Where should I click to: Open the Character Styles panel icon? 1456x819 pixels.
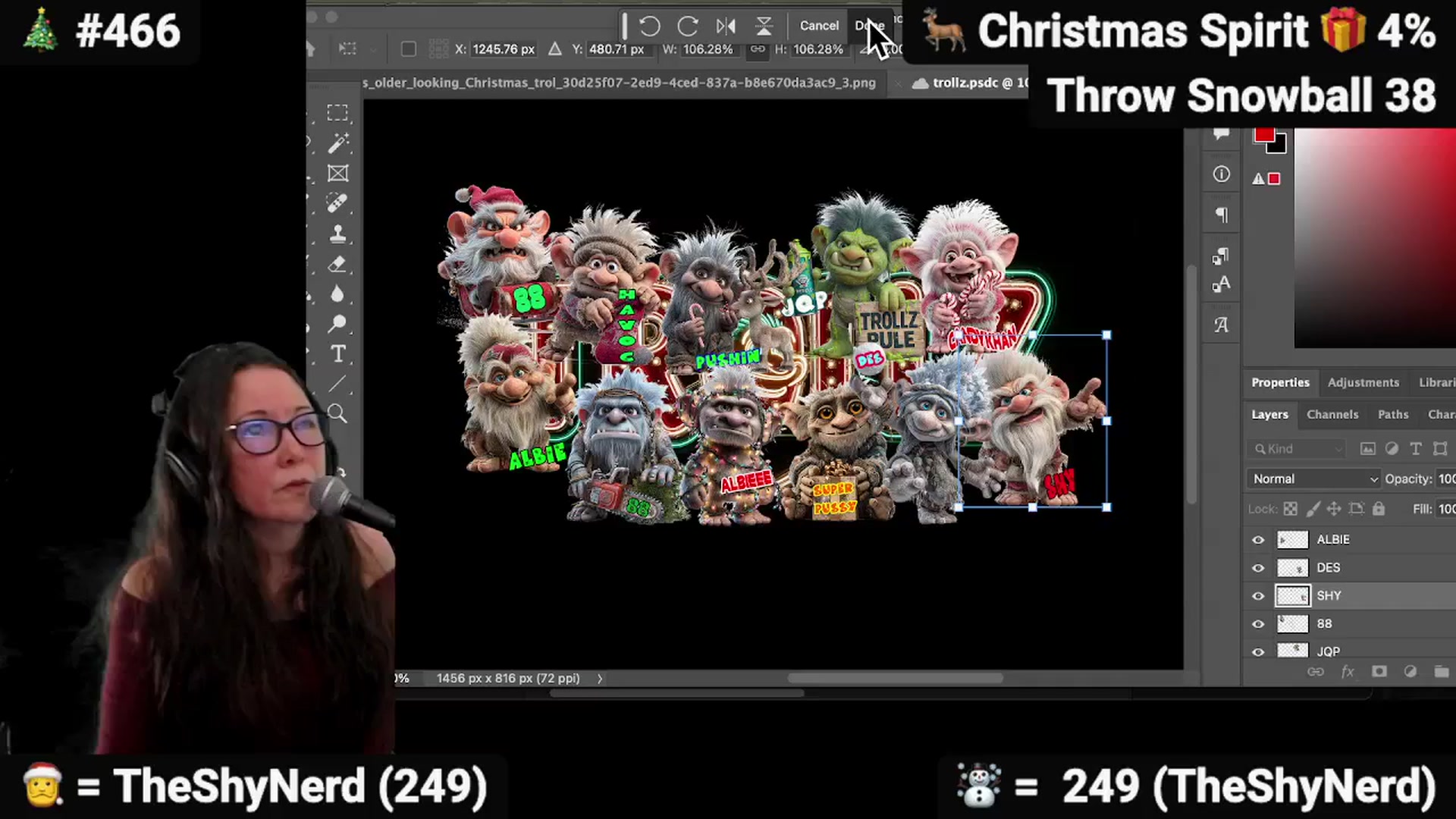[x=1221, y=284]
